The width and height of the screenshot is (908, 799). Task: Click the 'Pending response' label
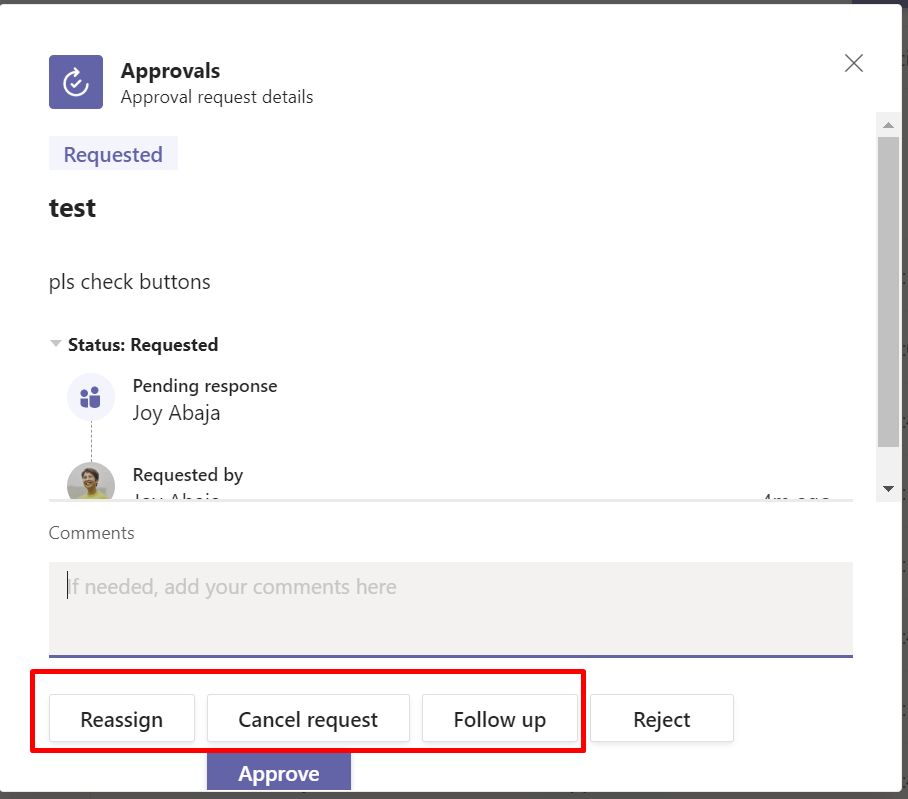205,386
